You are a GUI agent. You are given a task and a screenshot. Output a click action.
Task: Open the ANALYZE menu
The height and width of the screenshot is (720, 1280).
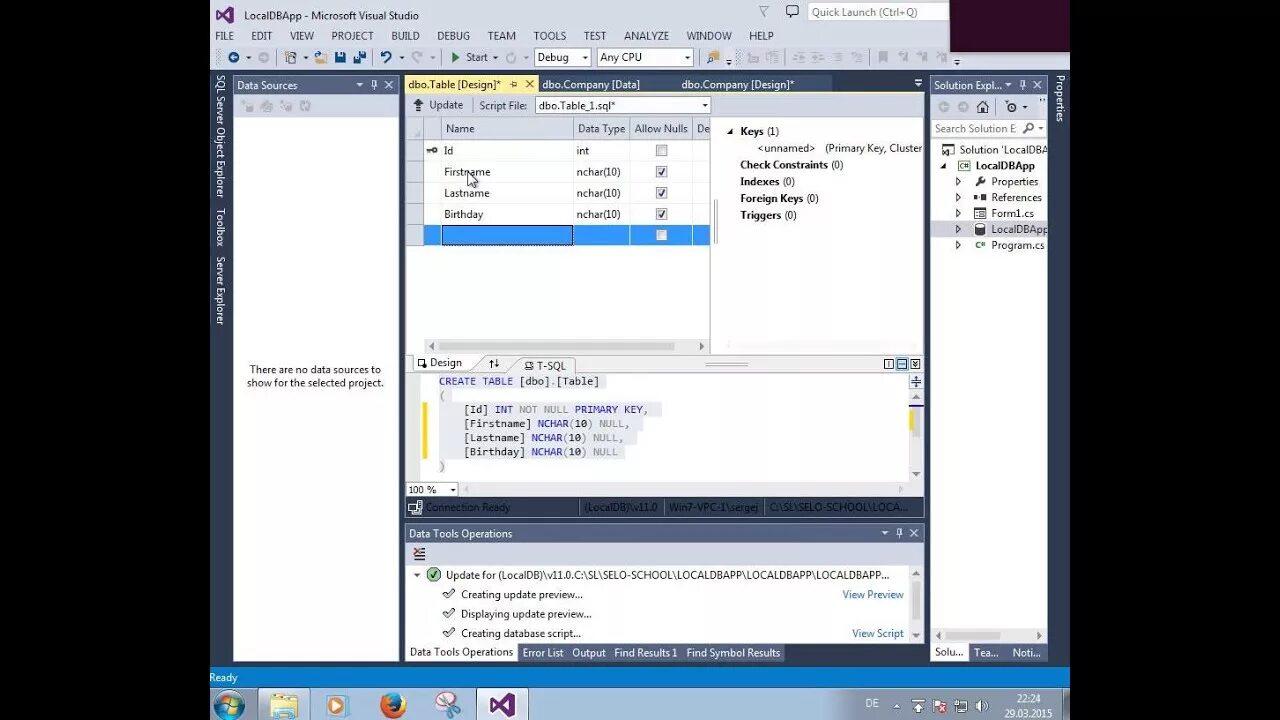[646, 36]
